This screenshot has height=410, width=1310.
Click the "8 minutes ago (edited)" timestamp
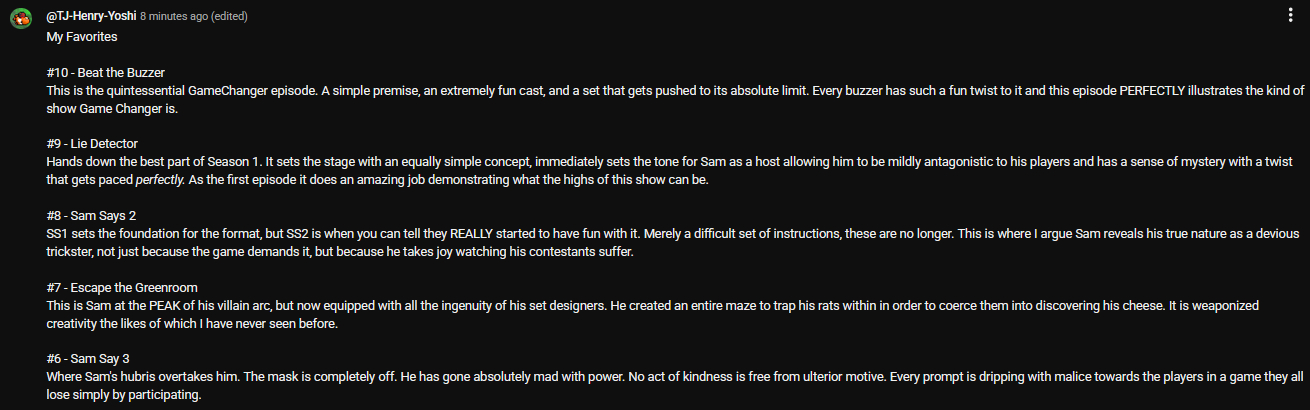pyautogui.click(x=194, y=17)
